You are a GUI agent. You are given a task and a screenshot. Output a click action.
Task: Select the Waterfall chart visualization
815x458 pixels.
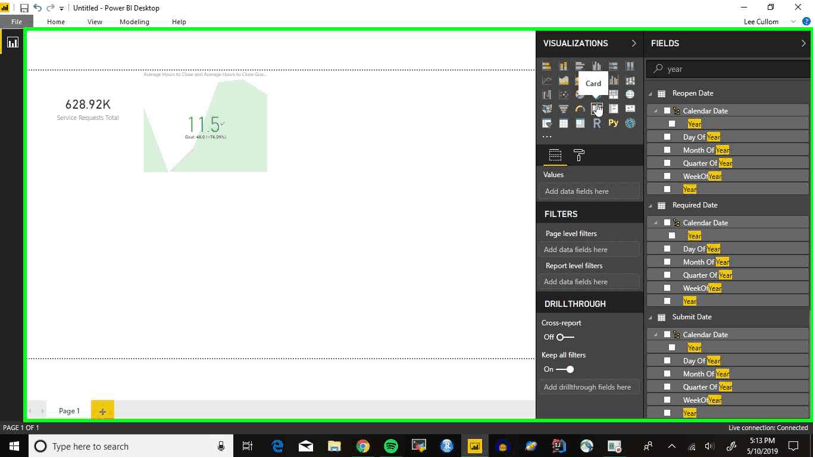tap(547, 95)
